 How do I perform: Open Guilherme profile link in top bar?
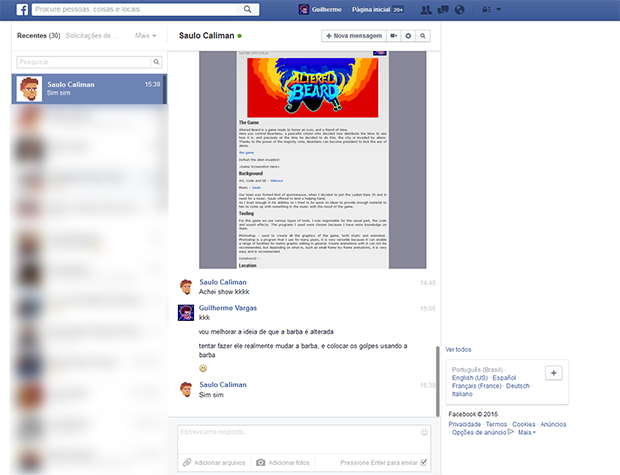327,9
